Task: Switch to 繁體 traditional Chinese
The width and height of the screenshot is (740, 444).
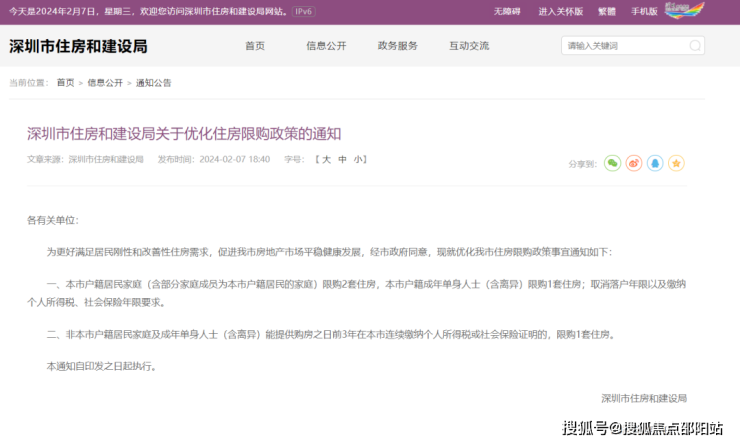Action: [x=607, y=11]
